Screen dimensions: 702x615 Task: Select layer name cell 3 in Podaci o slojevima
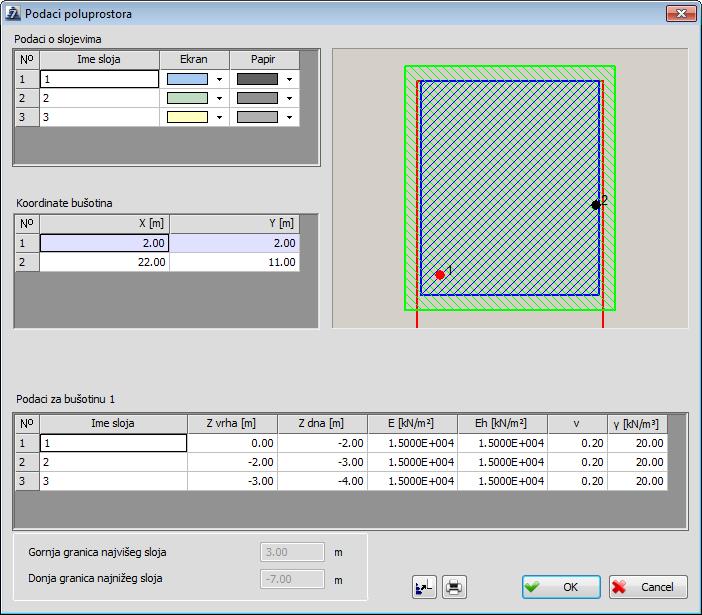[x=99, y=117]
